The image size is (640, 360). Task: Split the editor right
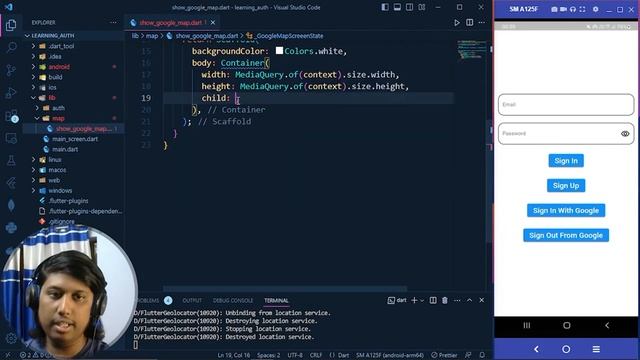(x=469, y=22)
